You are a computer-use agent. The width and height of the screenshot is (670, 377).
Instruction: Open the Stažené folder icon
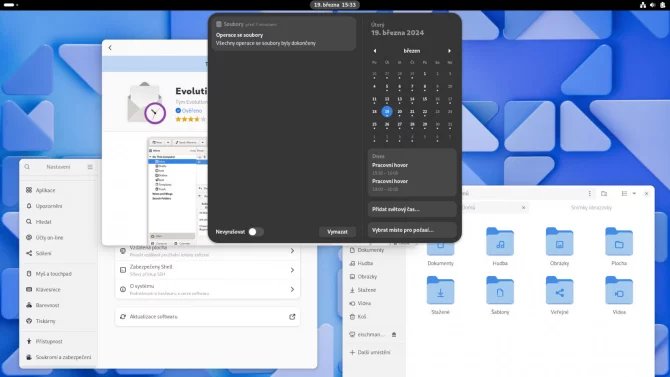441,290
